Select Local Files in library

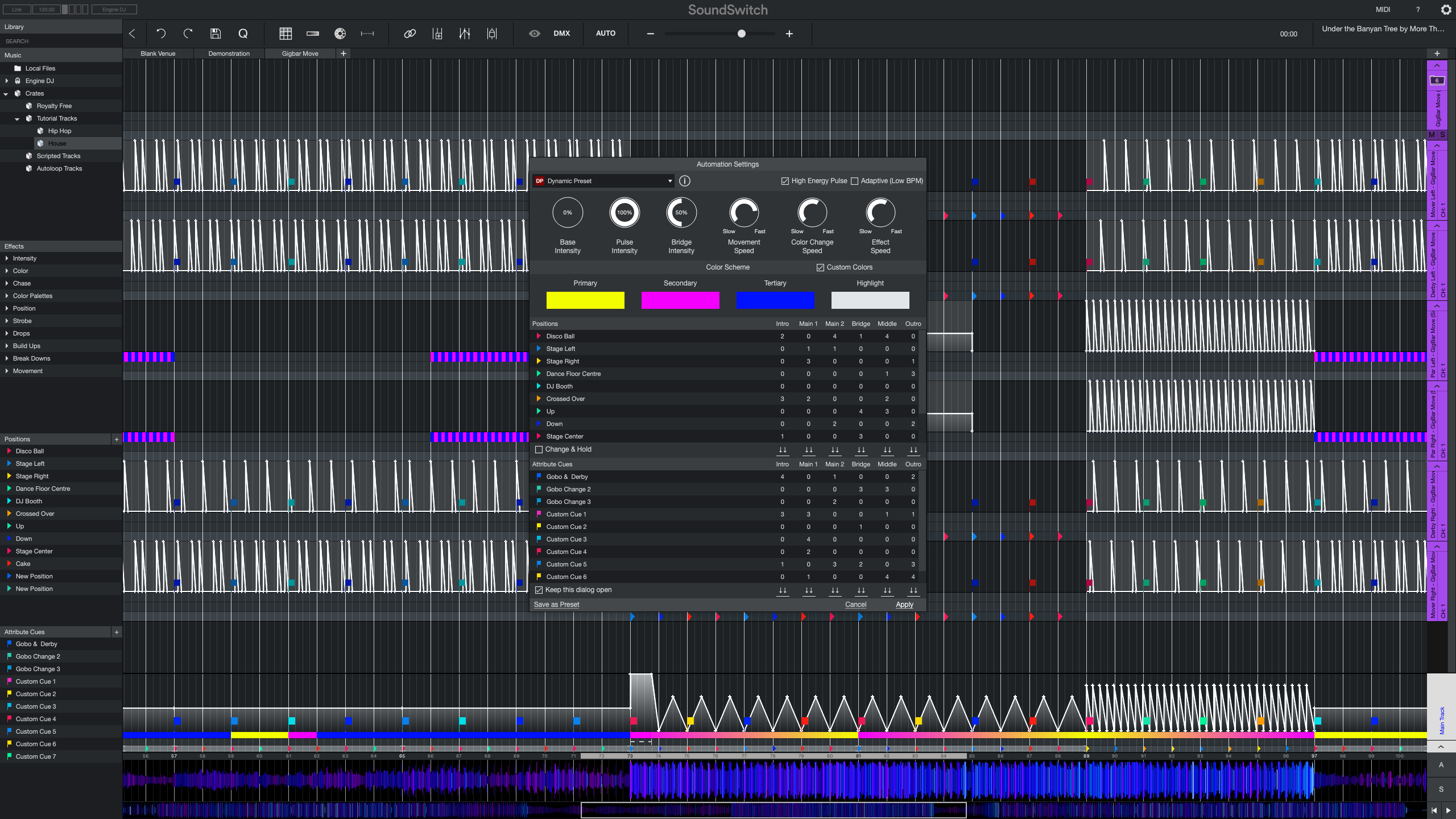point(40,68)
